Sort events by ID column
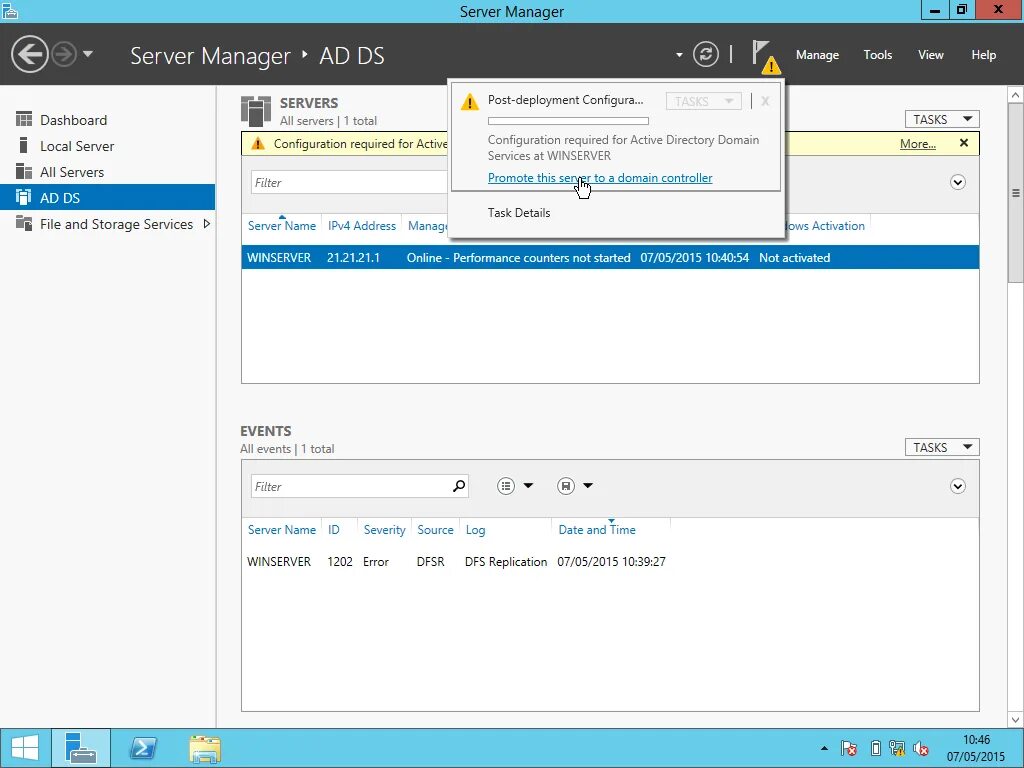This screenshot has width=1024, height=768. tap(334, 530)
